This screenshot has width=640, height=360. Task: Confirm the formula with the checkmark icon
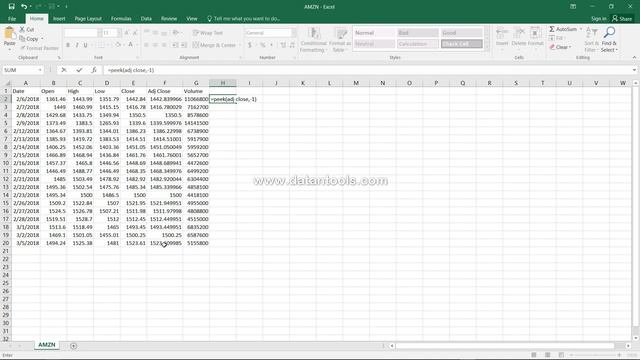coord(79,70)
